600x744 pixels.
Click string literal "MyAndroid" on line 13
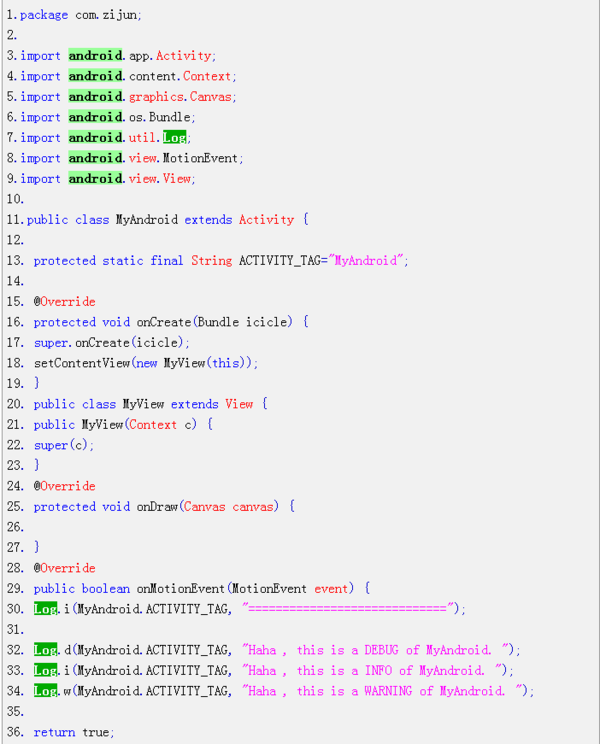[365, 260]
